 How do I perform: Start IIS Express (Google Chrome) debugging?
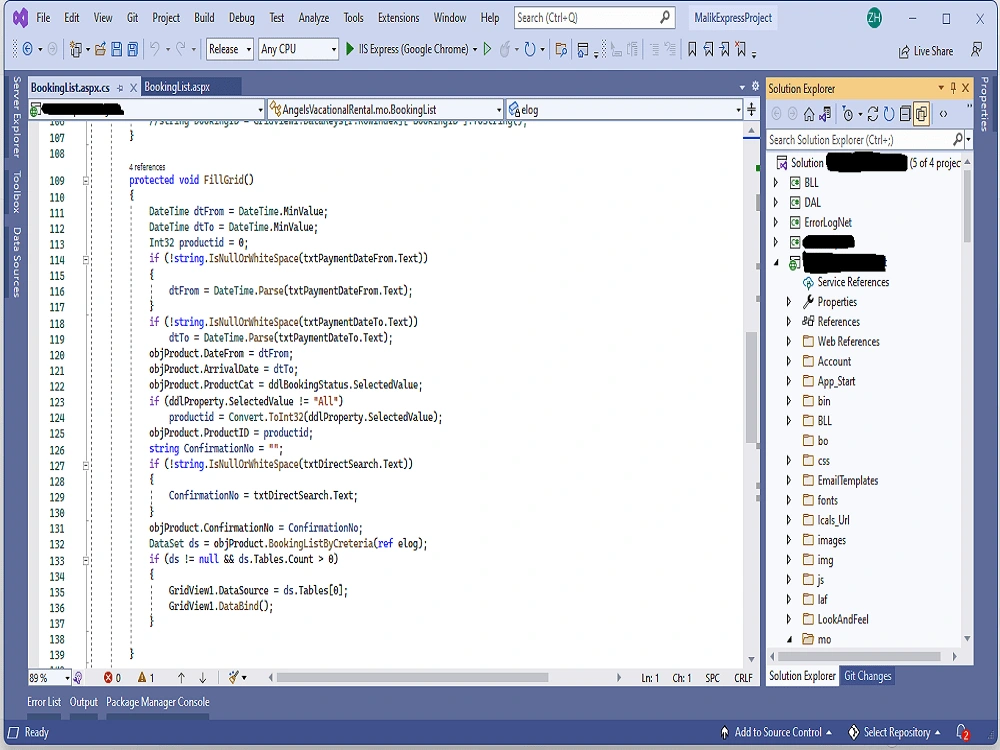[x=406, y=49]
